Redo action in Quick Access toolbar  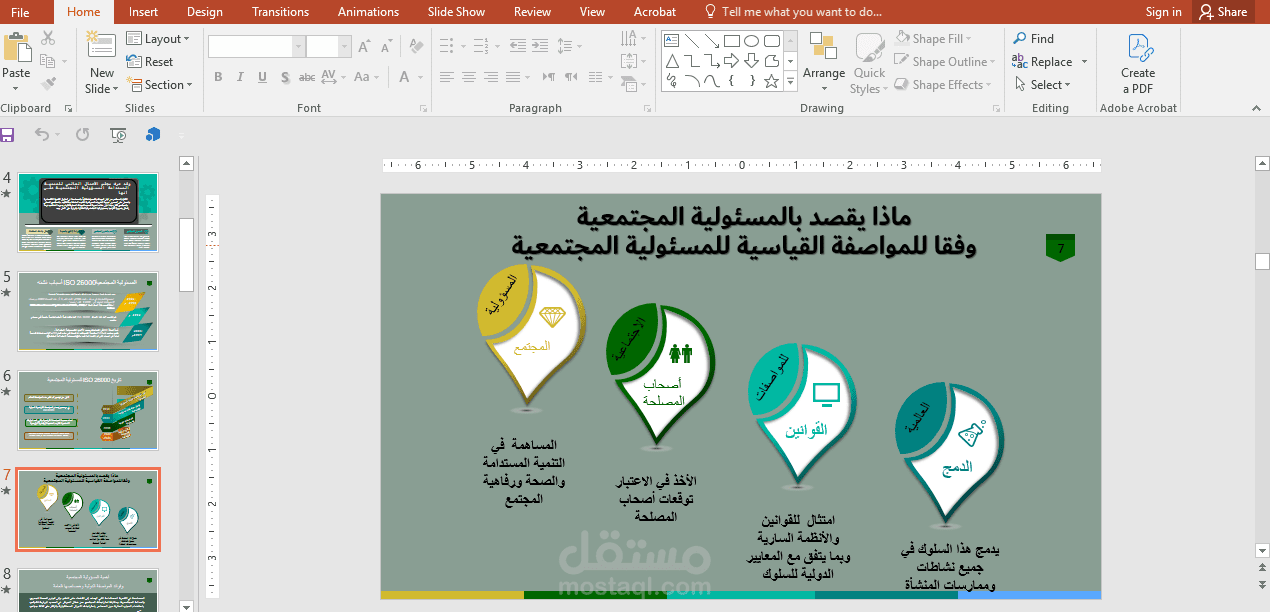82,134
